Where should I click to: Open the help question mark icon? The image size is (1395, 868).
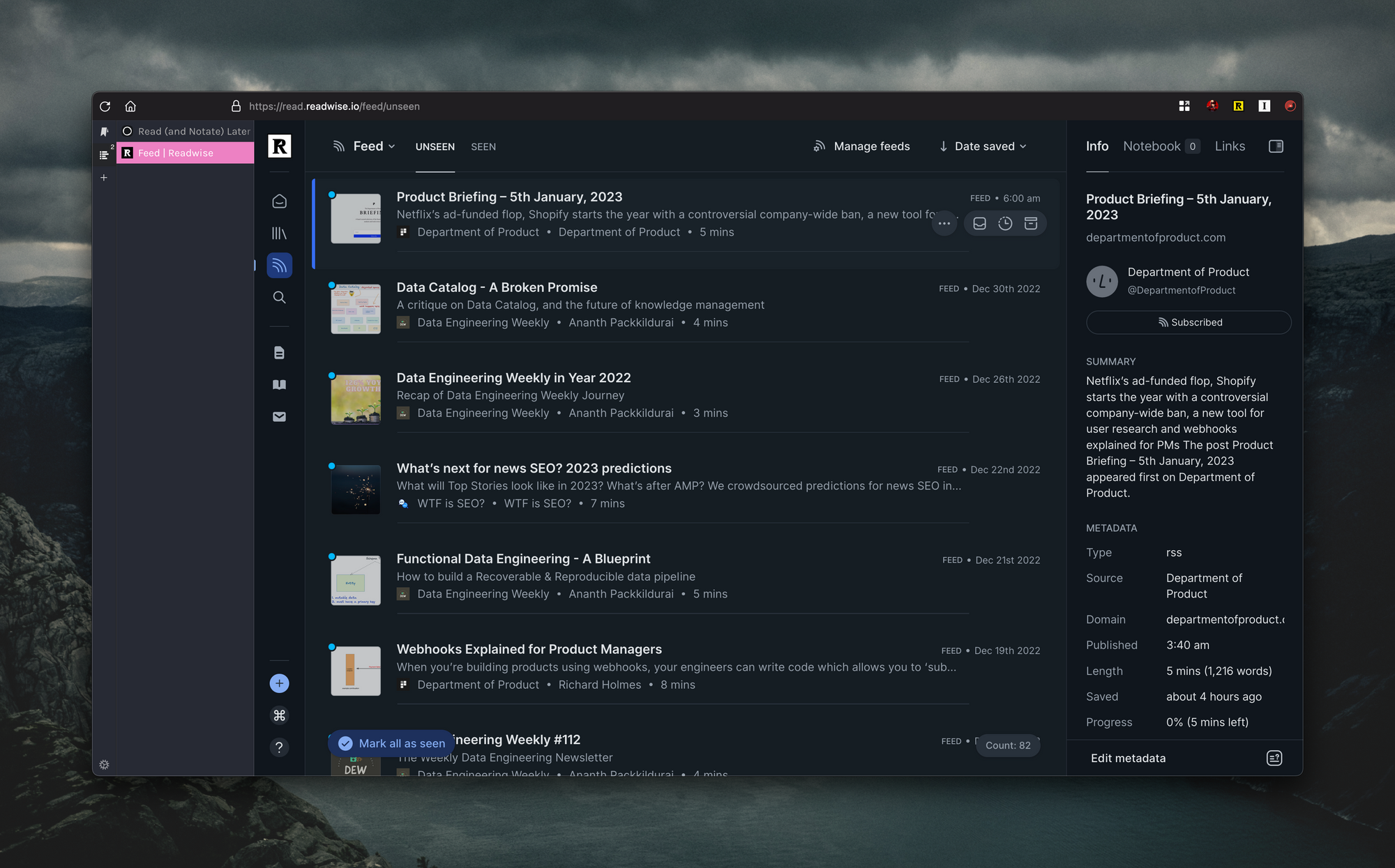(279, 747)
